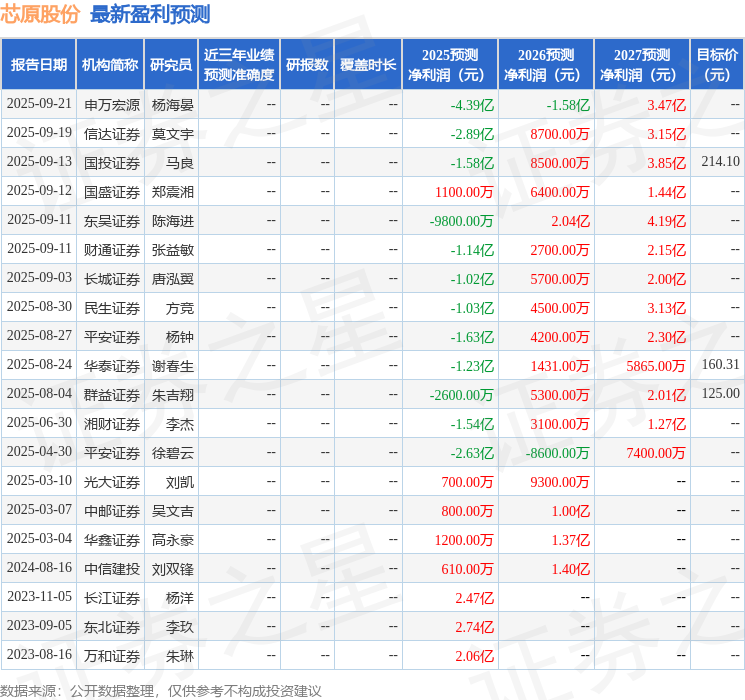Click the 研究员 column header
The width and height of the screenshot is (745, 700).
[171, 65]
